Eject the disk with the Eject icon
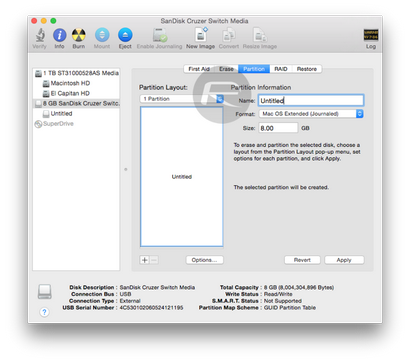This screenshot has height=362, width=410. click(x=125, y=35)
